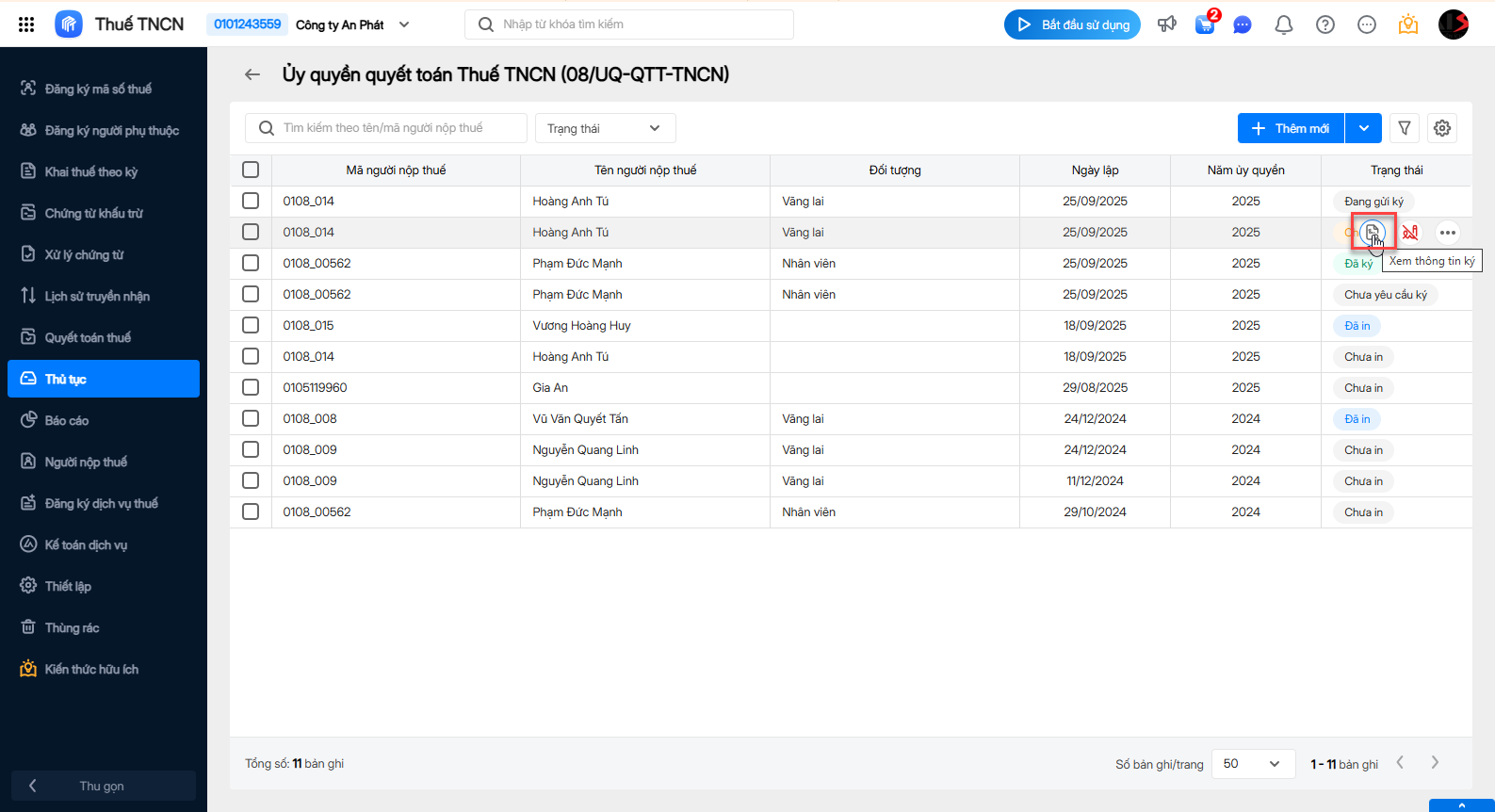1495x812 pixels.
Task: Open Báo cáo in sidebar
Action: tap(67, 420)
